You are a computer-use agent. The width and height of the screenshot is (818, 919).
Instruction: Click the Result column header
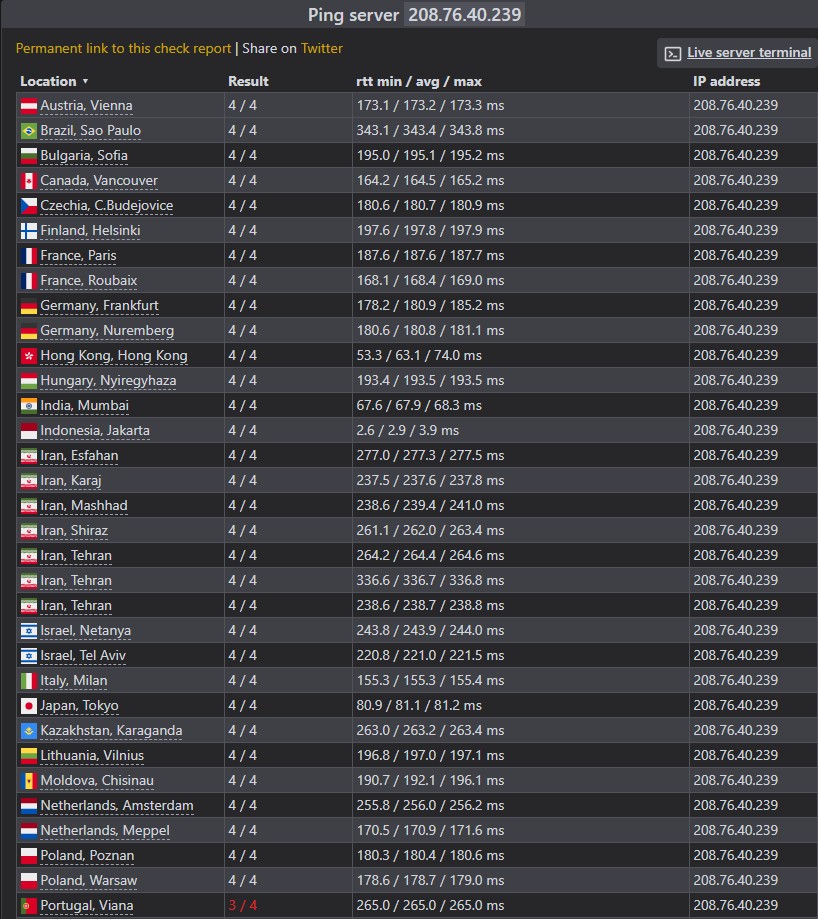[x=248, y=81]
